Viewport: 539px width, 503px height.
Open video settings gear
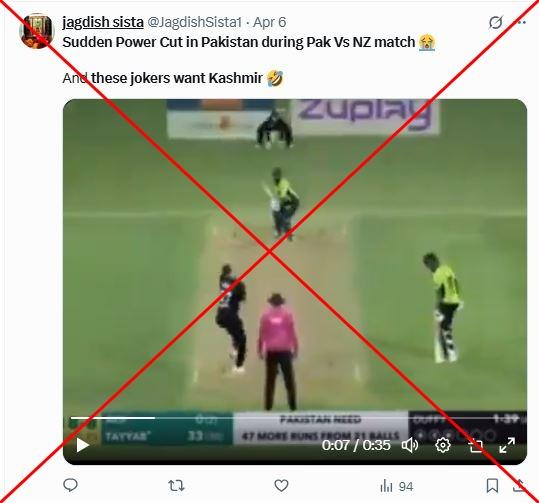443,445
